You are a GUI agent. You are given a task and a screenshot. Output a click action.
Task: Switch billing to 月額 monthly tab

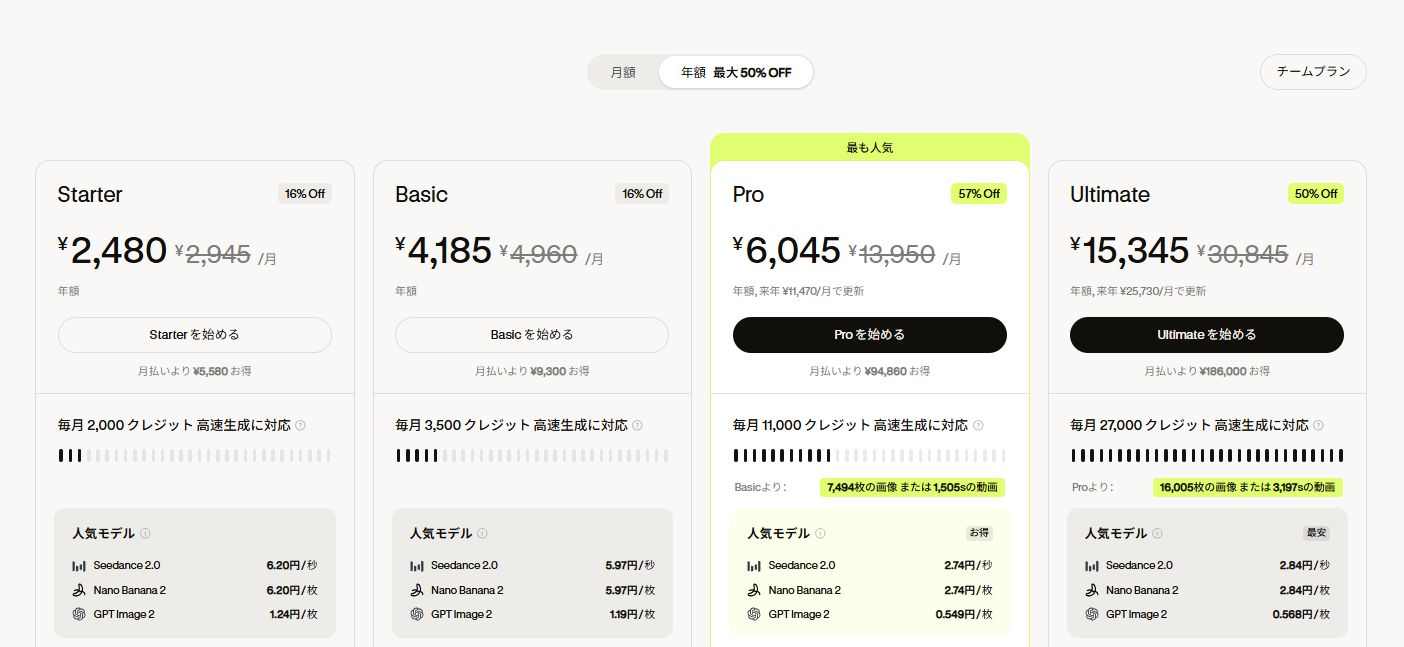[x=623, y=72]
